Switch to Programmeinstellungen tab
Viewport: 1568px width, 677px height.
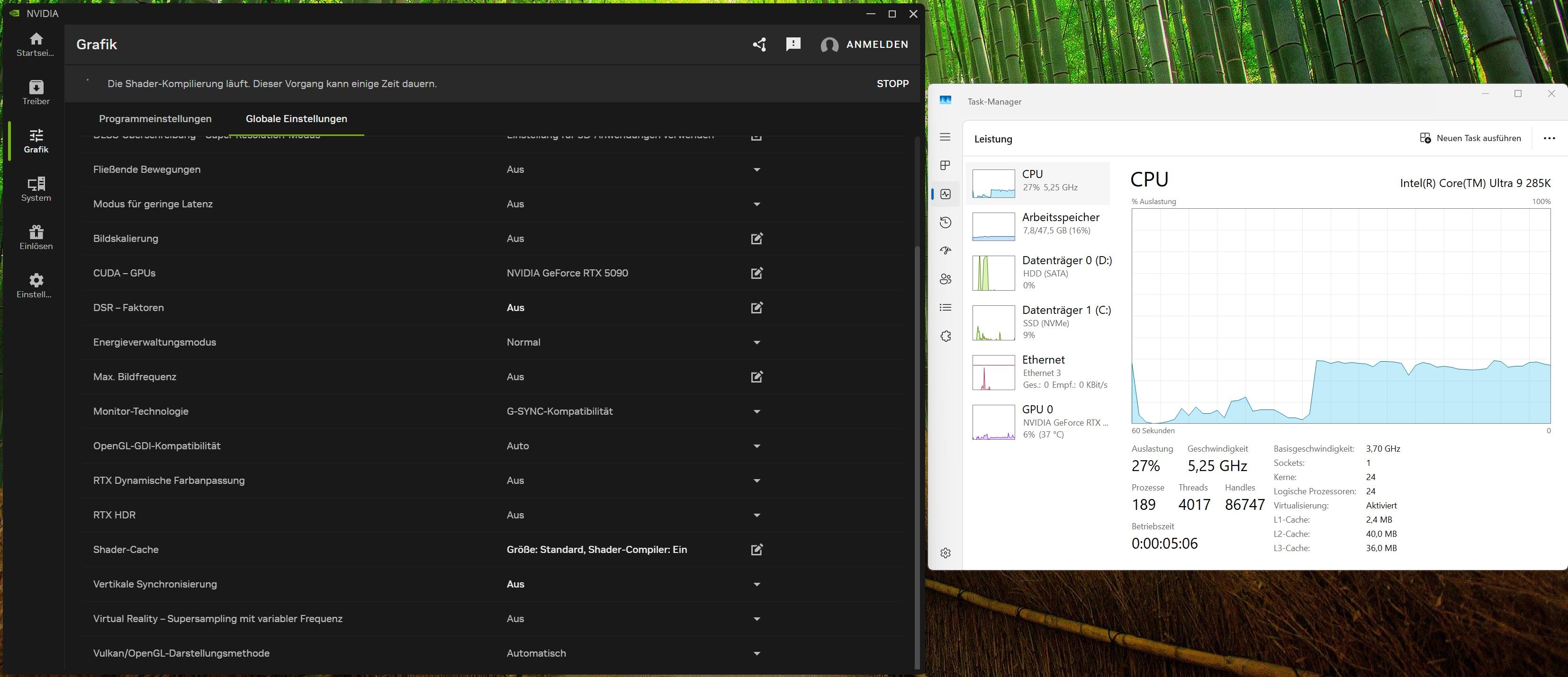point(155,119)
